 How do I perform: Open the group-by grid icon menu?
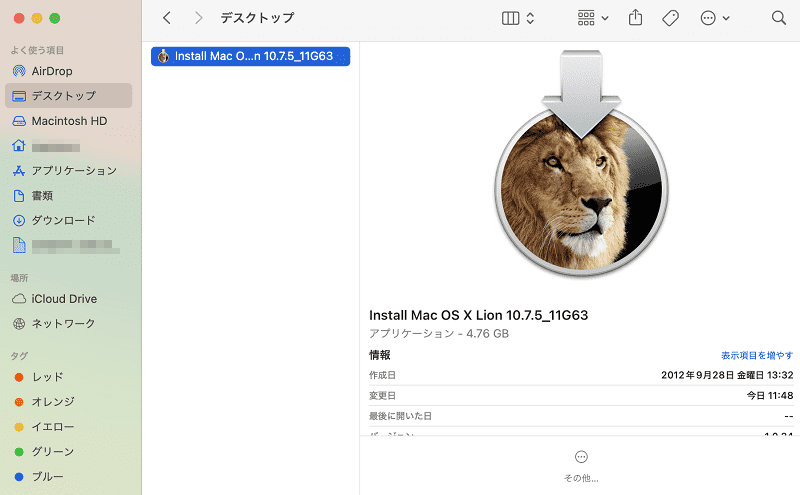tap(593, 18)
